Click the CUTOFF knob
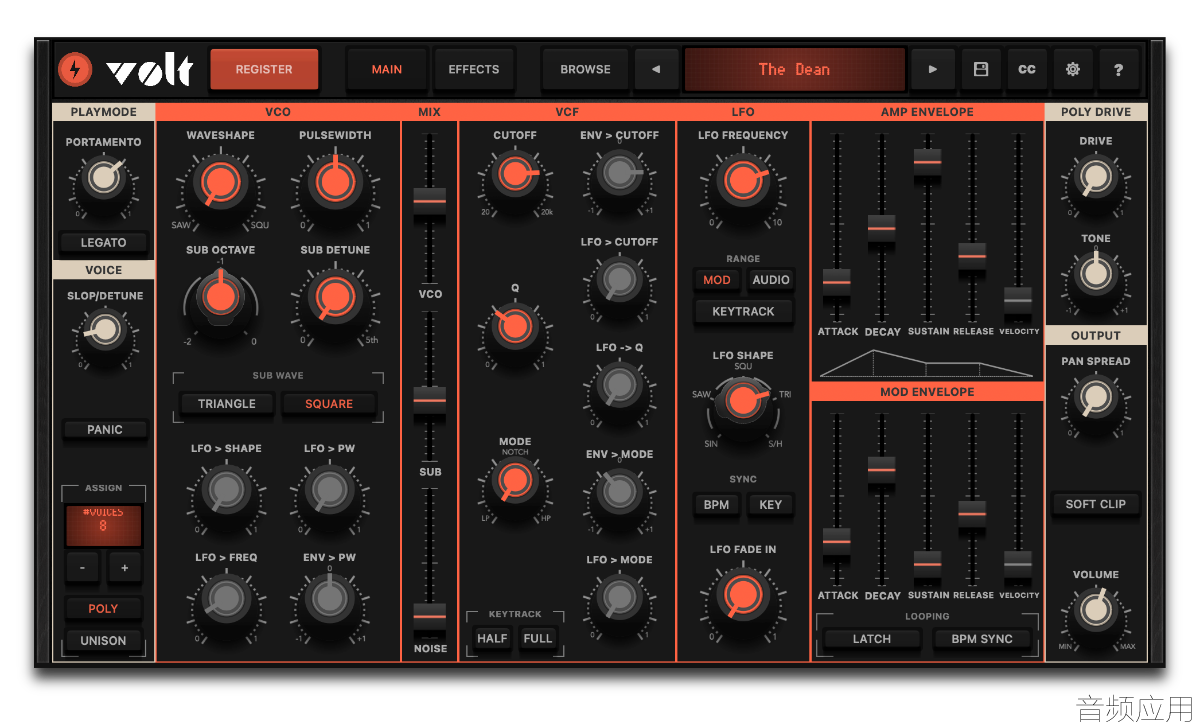1200x728 pixels. (514, 174)
